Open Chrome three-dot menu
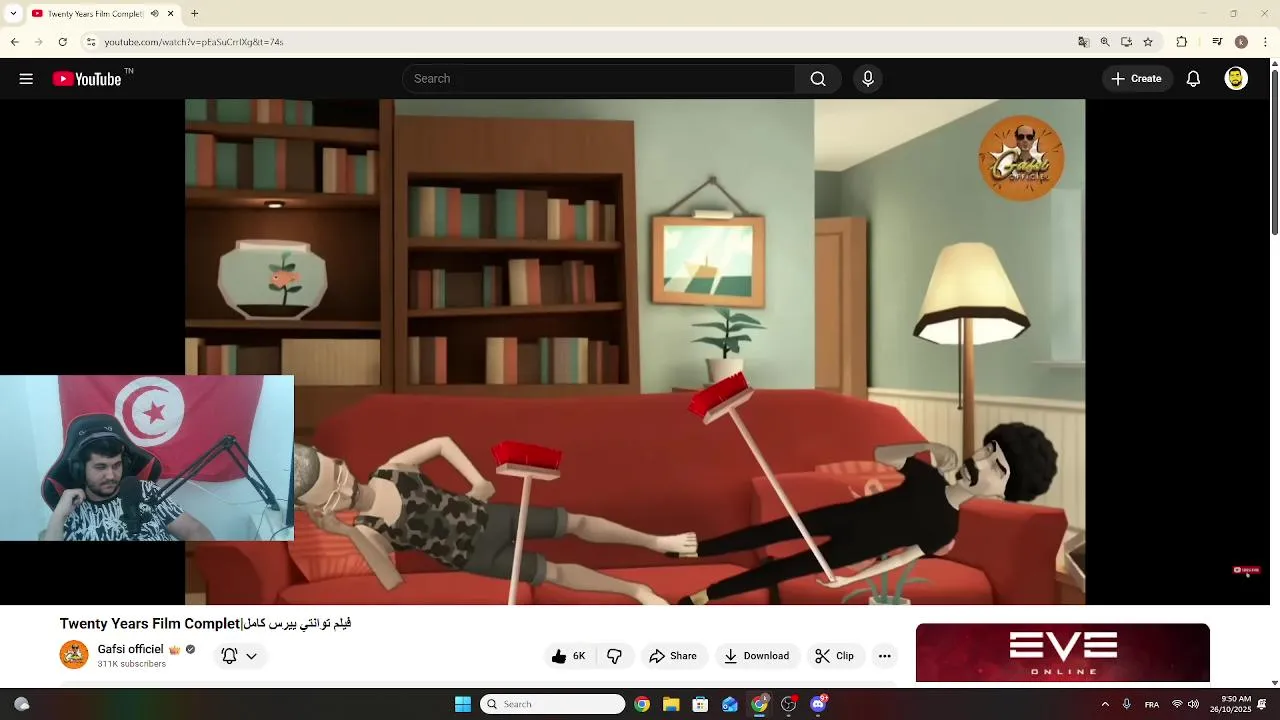The image size is (1280, 720). [x=1266, y=42]
